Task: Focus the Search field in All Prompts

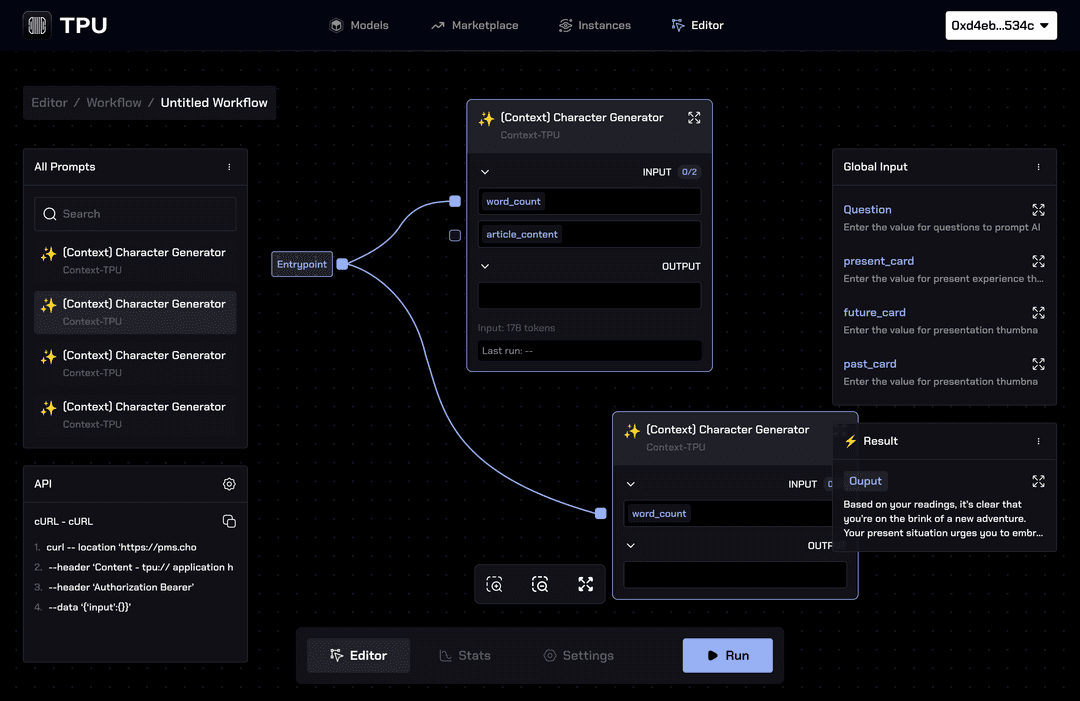Action: click(135, 214)
